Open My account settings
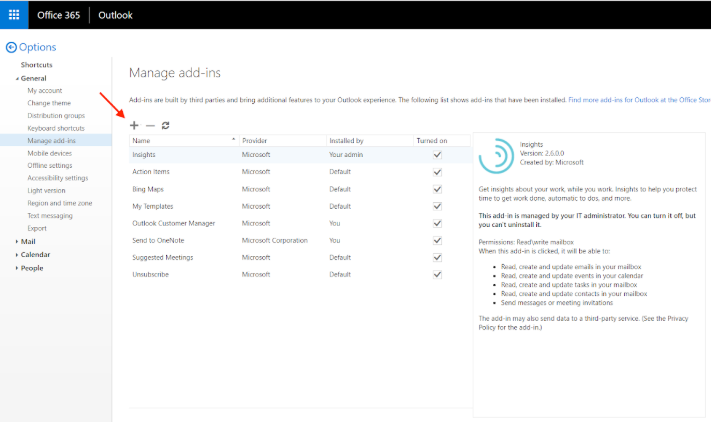The height and width of the screenshot is (422, 711). coord(44,91)
